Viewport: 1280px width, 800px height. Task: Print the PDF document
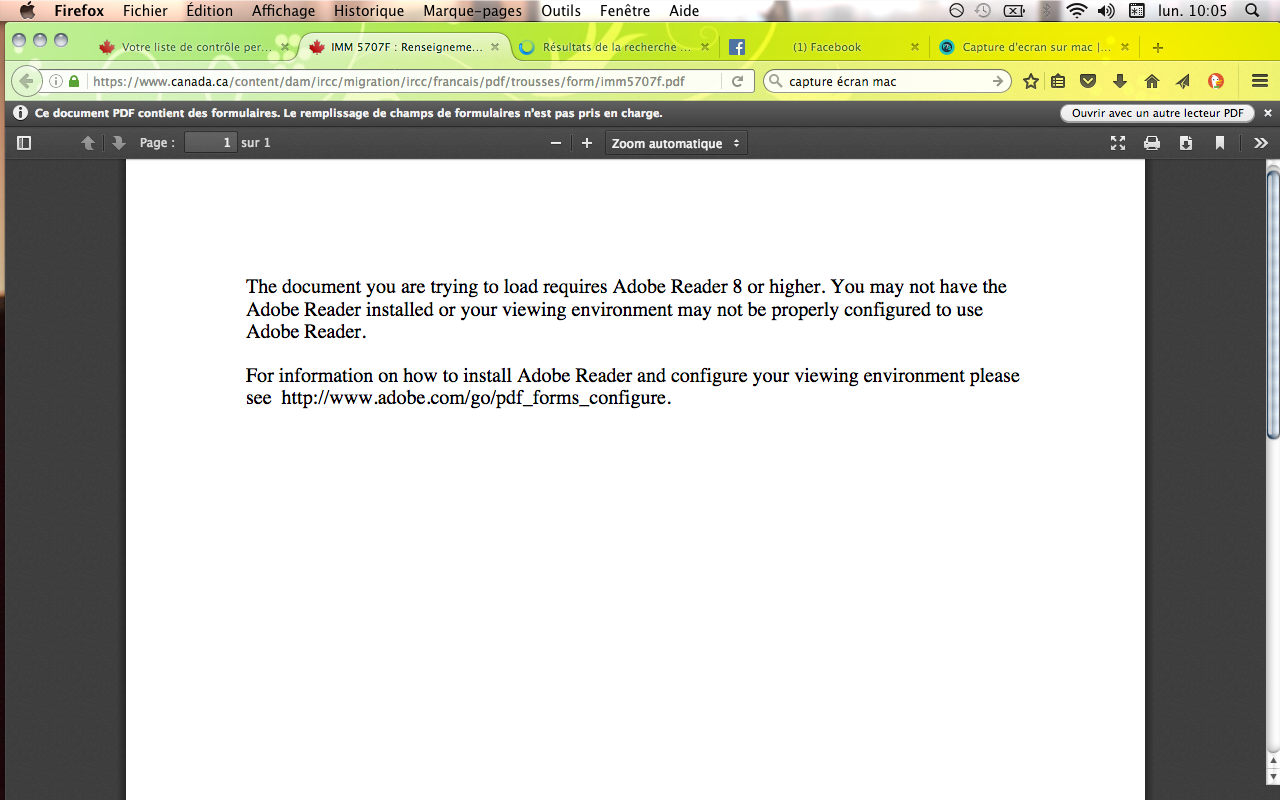1152,143
